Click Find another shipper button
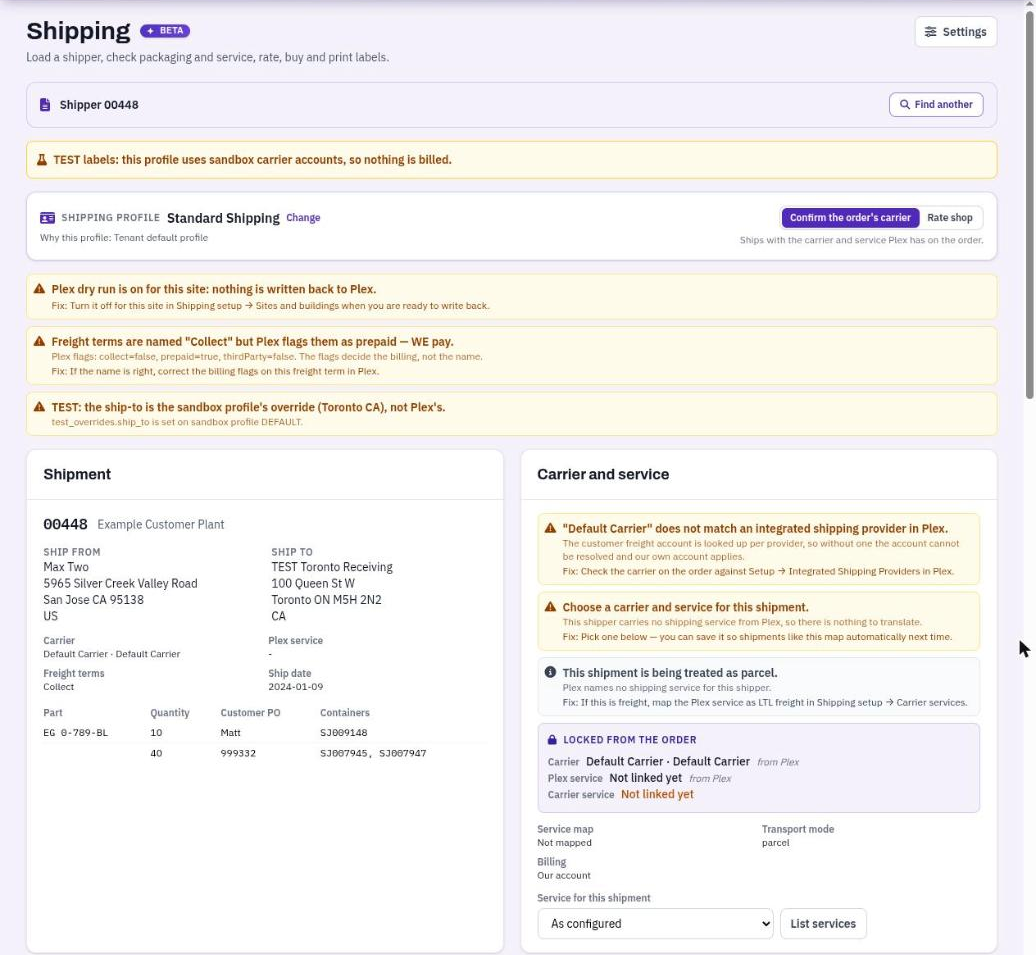 (936, 104)
